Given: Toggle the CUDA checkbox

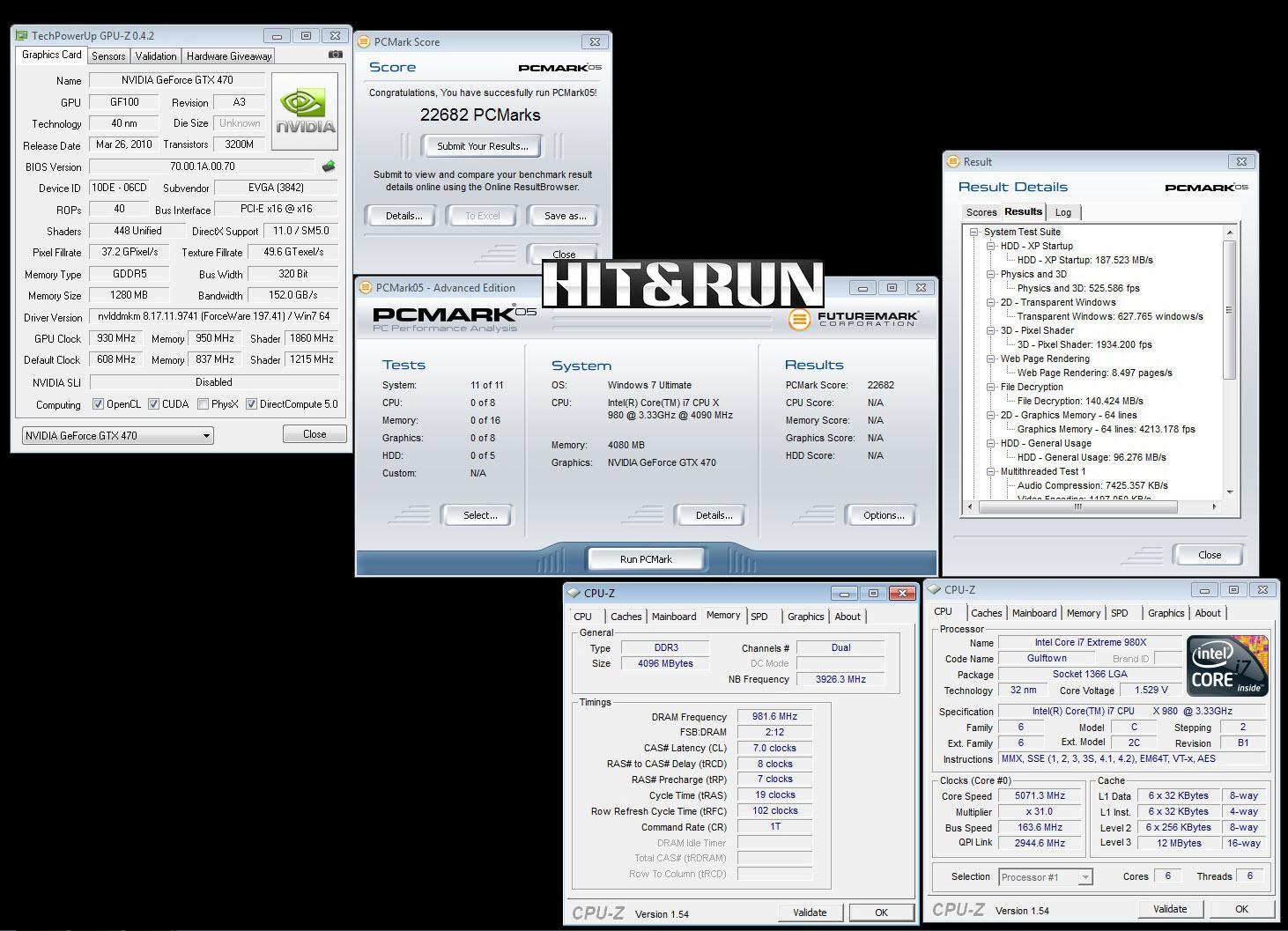Looking at the screenshot, I should coord(154,404).
